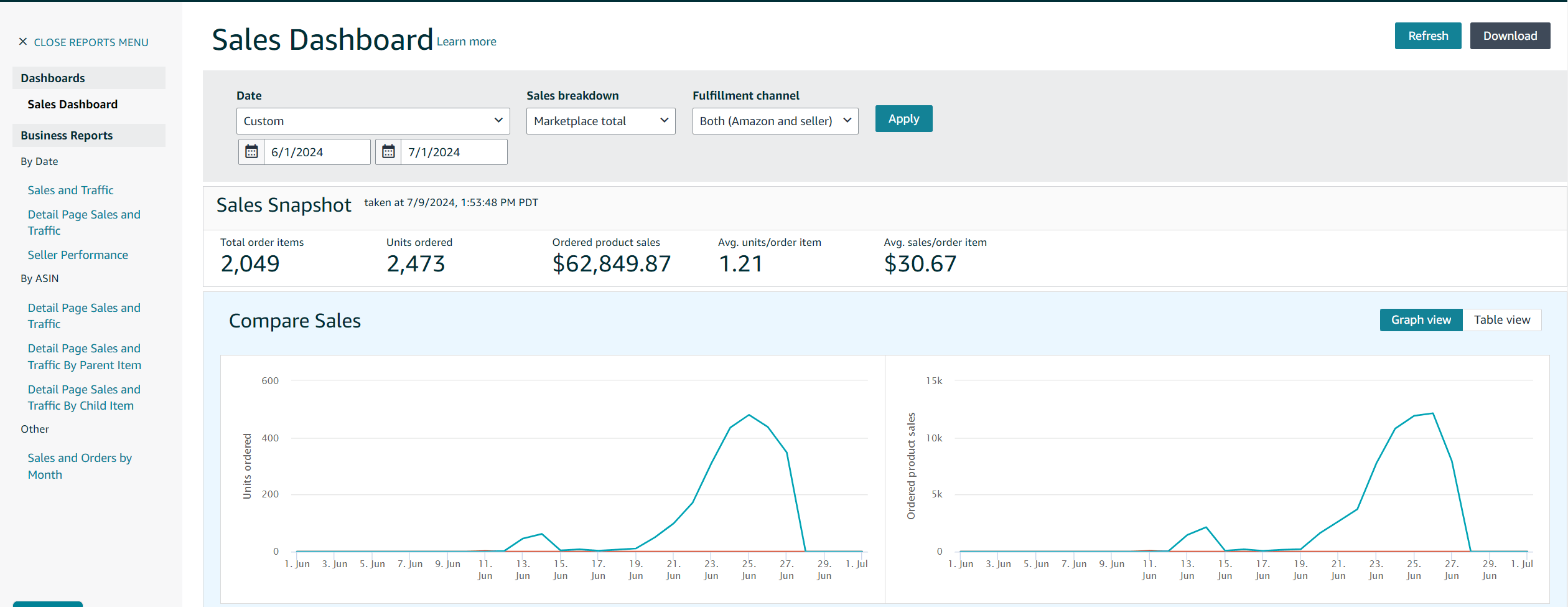Open the Seller Performance report

point(78,255)
